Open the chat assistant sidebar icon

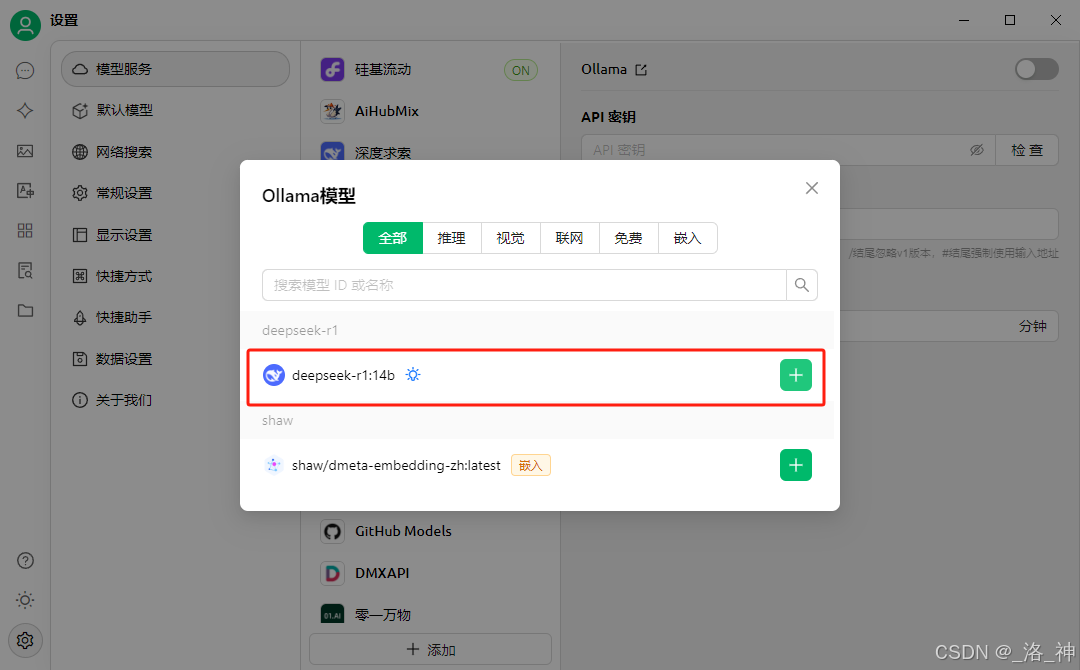coord(25,71)
